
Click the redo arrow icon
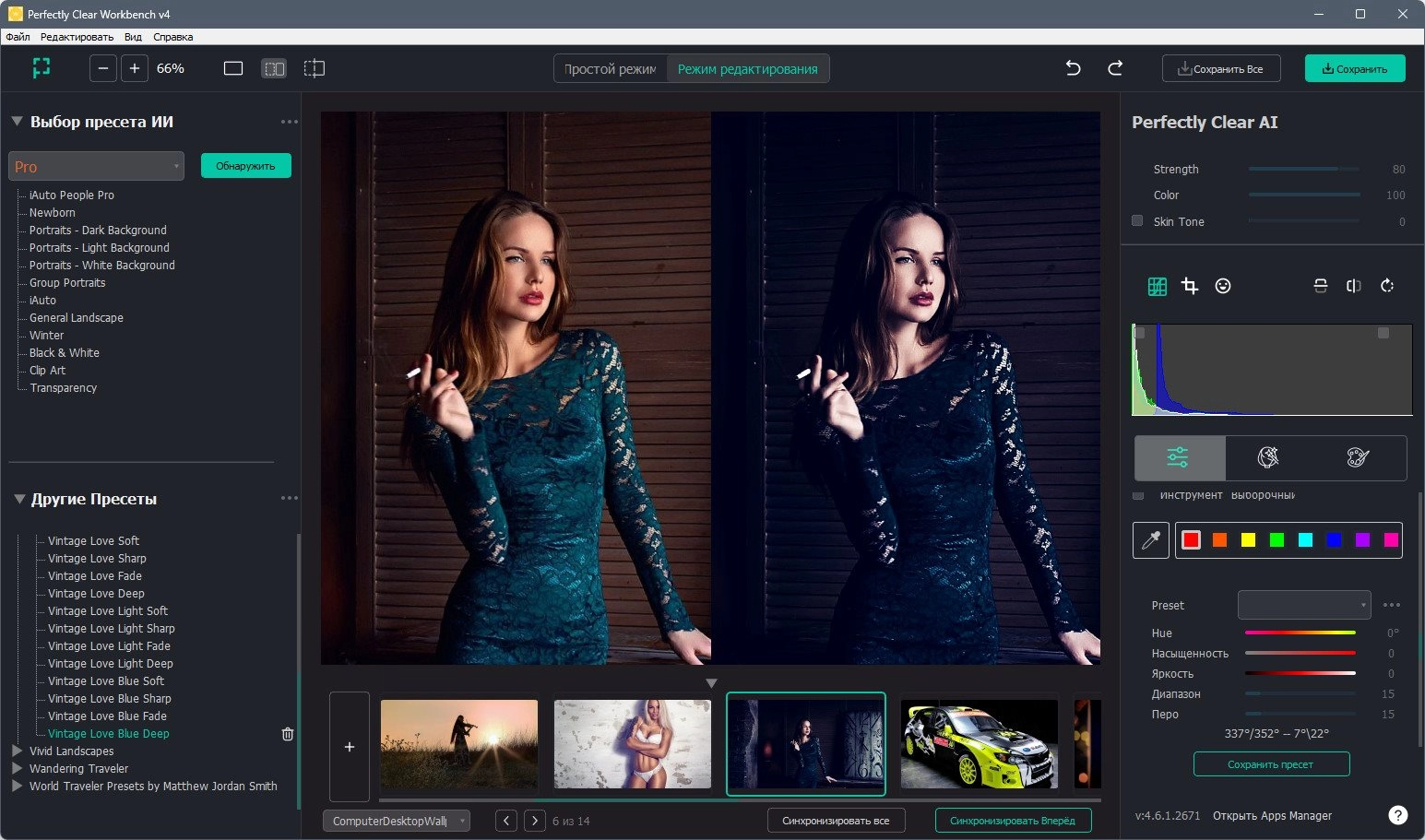click(1115, 68)
